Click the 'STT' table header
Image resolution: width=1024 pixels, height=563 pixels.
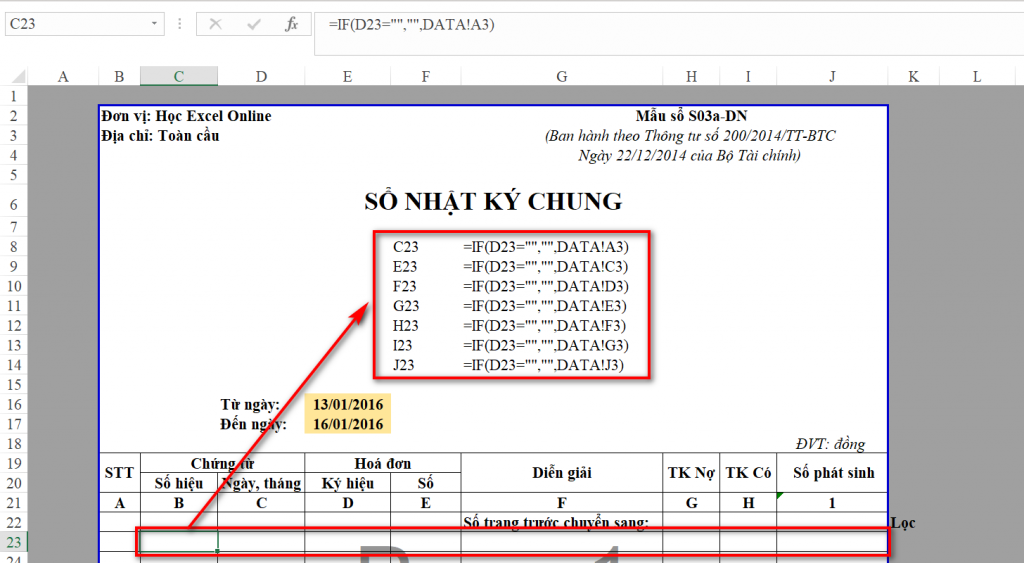(x=120, y=473)
